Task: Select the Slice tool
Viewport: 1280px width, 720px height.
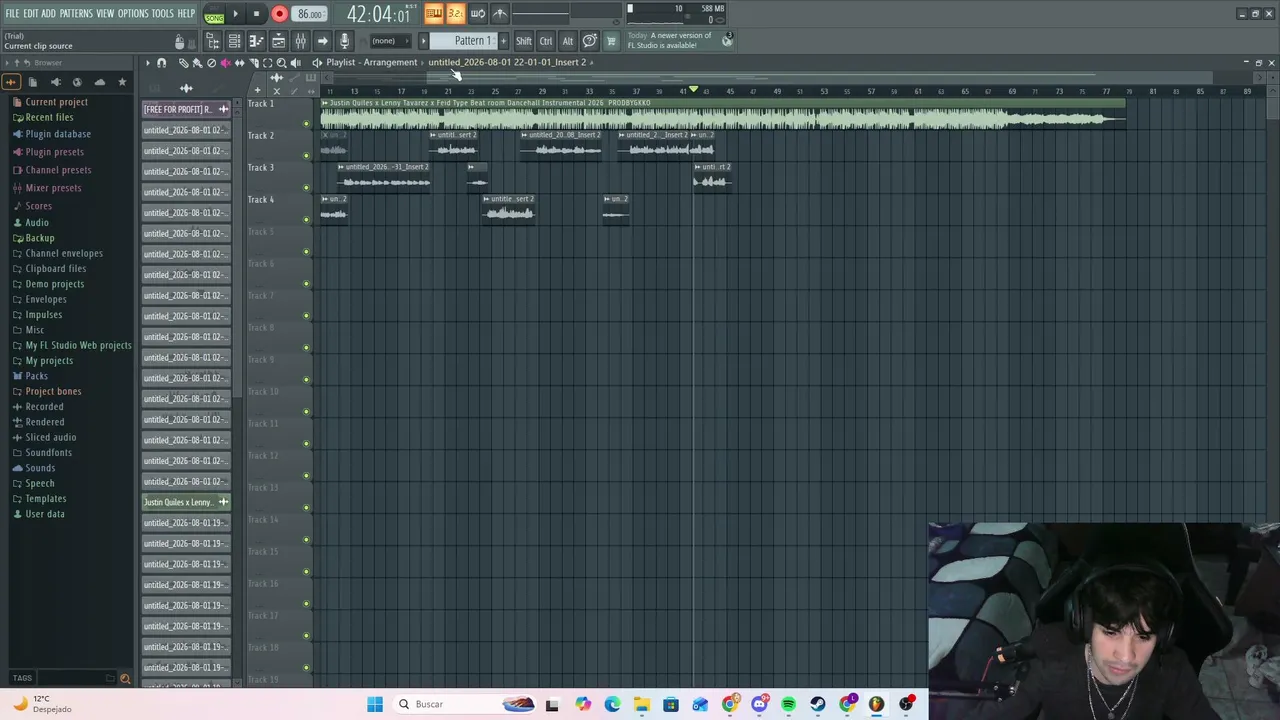Action: click(x=253, y=62)
